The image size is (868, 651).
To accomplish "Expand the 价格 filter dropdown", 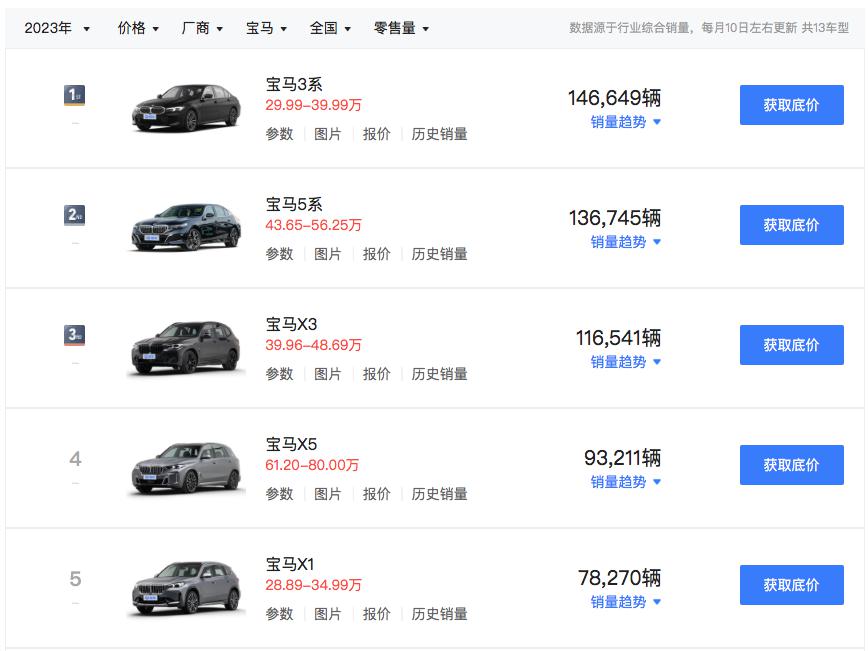I will click(138, 28).
